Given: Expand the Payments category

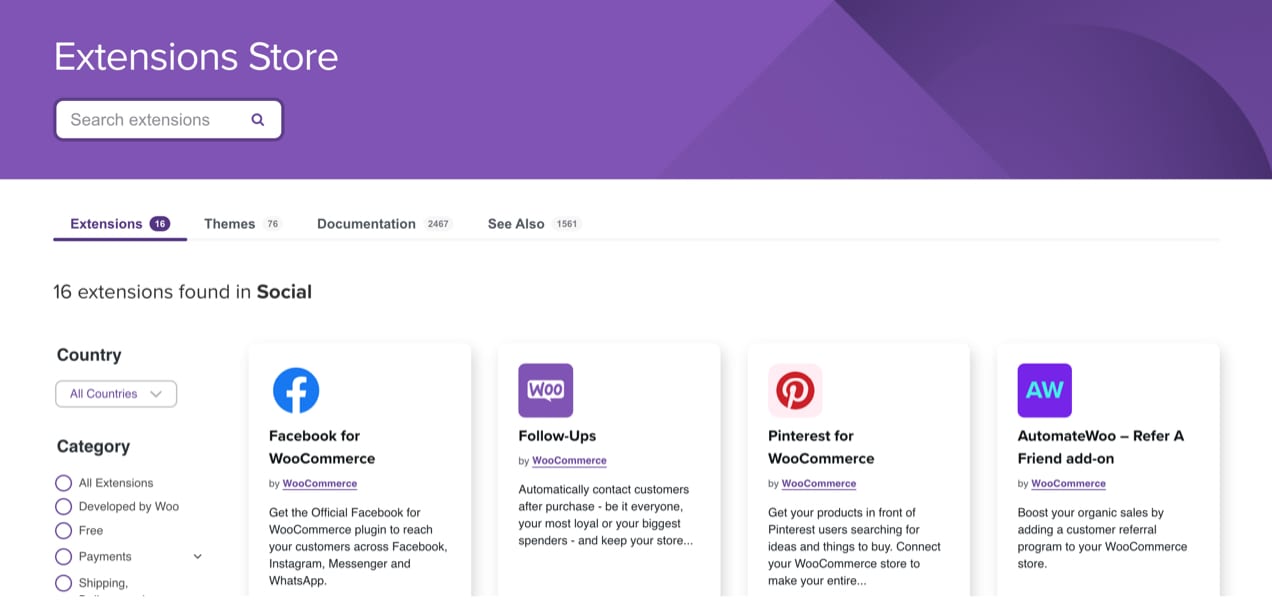Looking at the screenshot, I should [x=197, y=556].
